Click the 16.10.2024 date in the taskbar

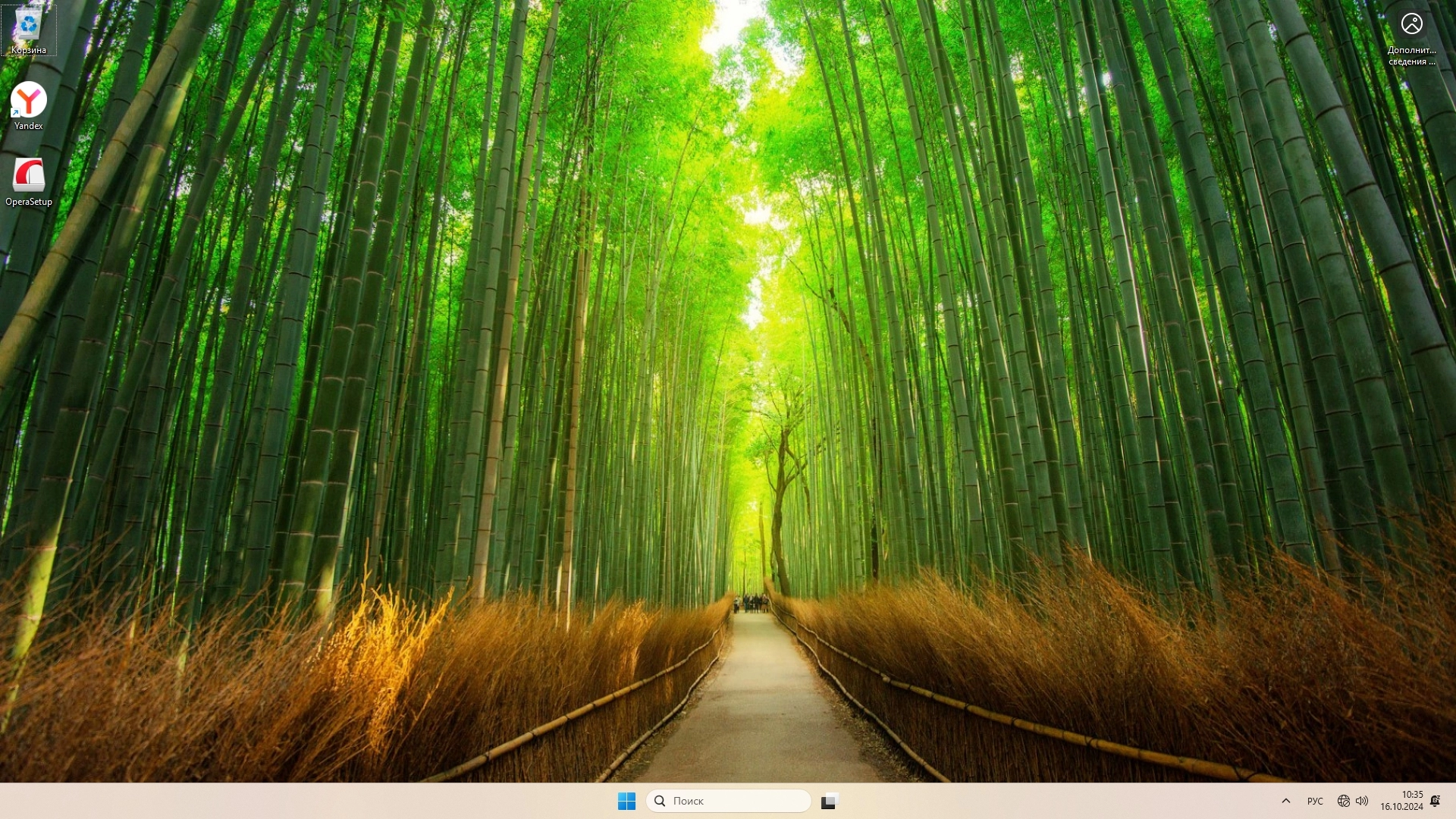[x=1401, y=807]
